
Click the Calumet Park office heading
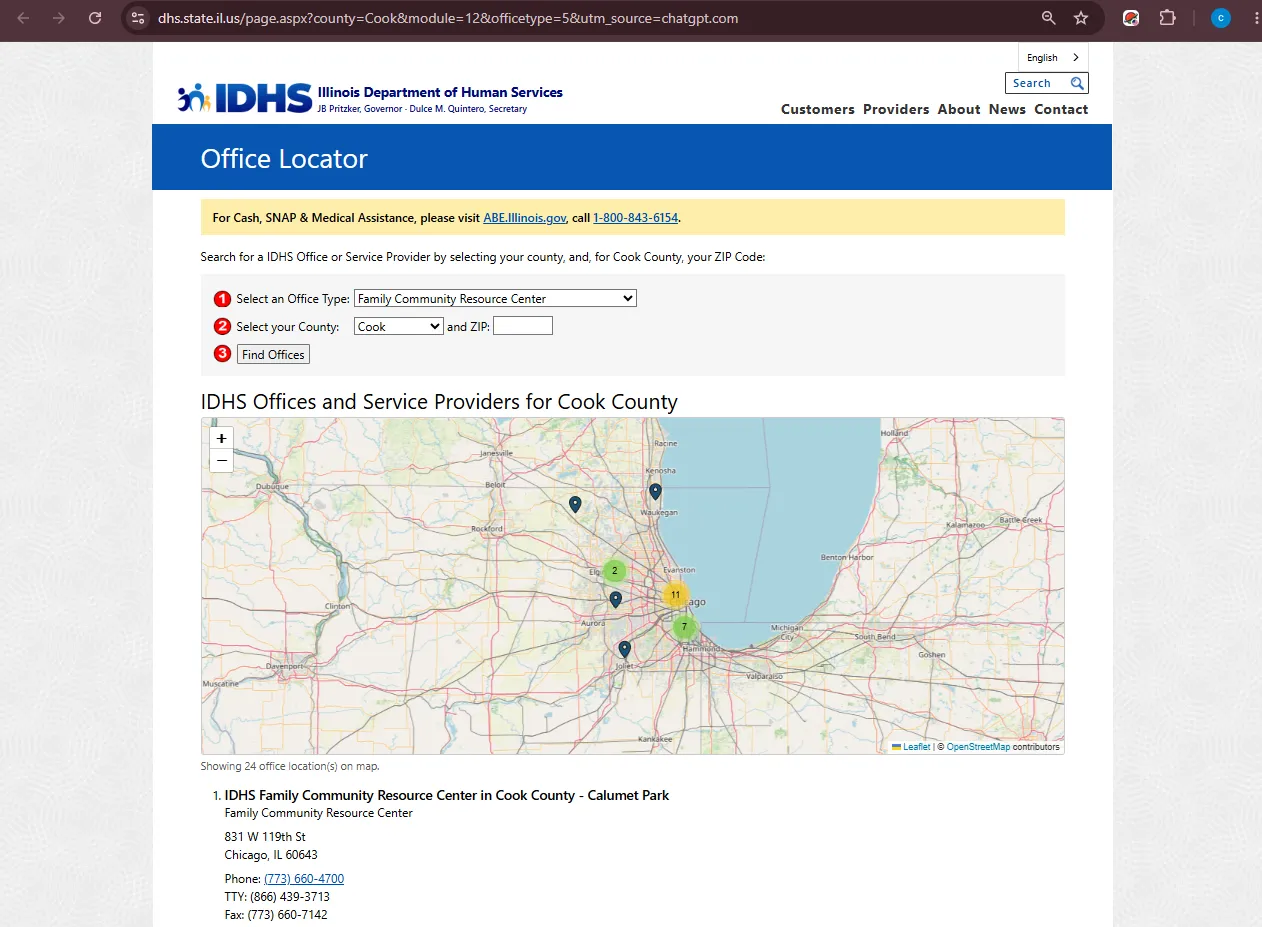pyautogui.click(x=447, y=795)
